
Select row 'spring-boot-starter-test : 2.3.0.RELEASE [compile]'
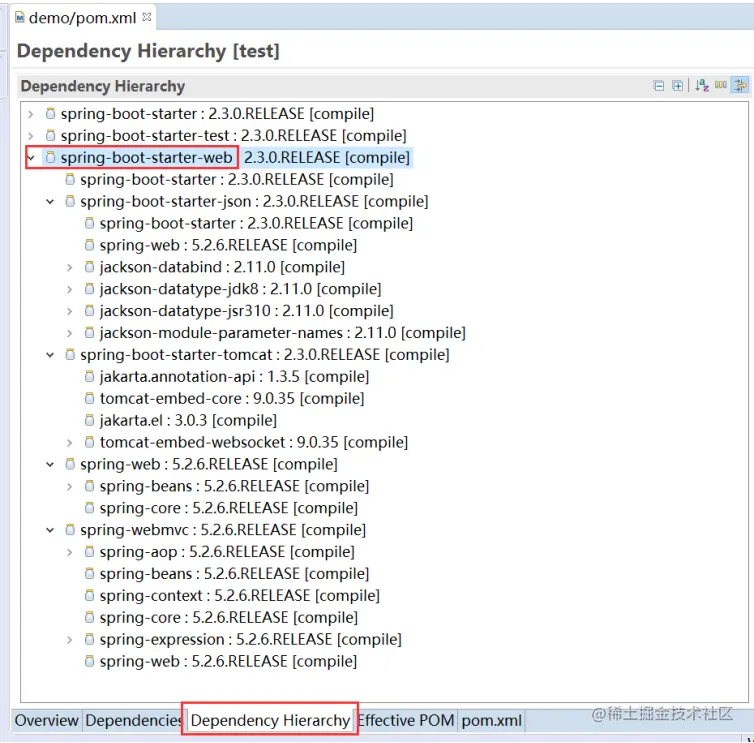click(233, 136)
